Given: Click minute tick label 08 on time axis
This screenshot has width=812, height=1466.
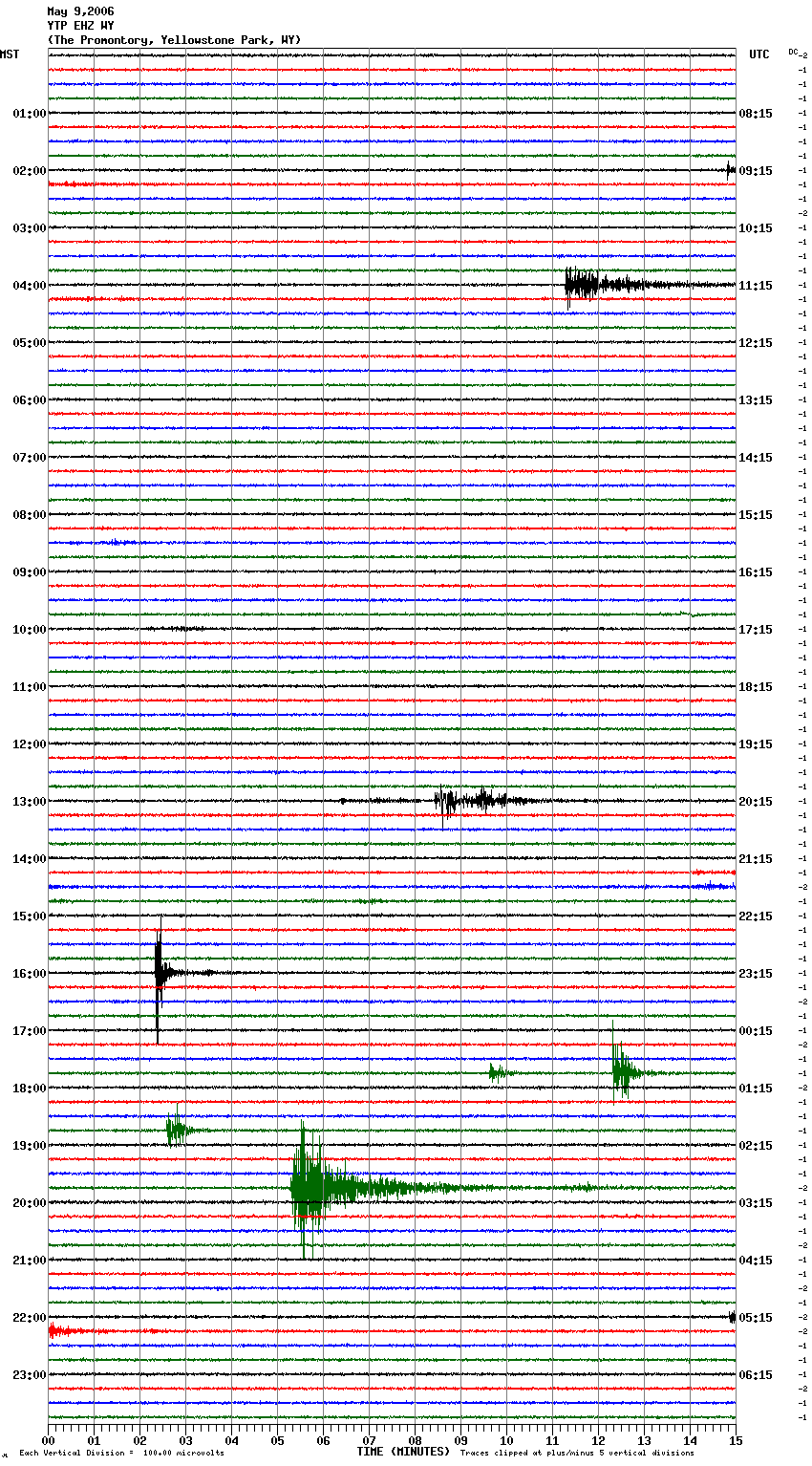Looking at the screenshot, I should 416,1440.
